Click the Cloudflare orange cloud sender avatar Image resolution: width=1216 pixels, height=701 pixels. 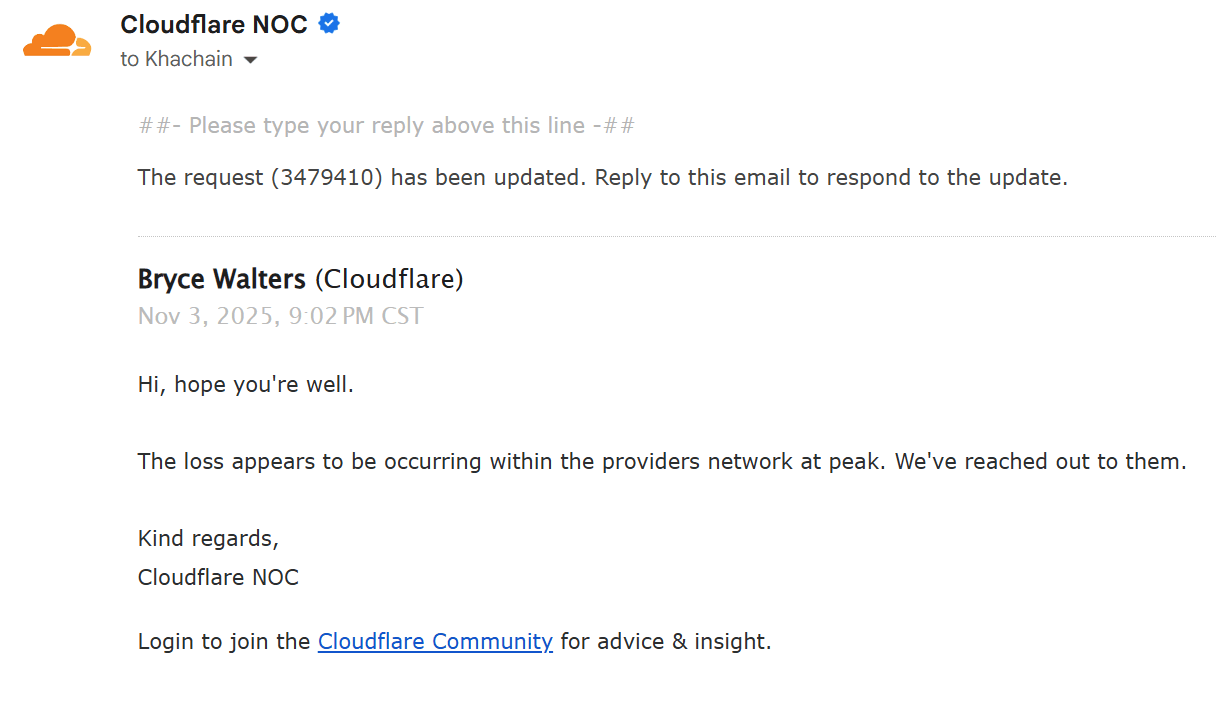pos(57,41)
